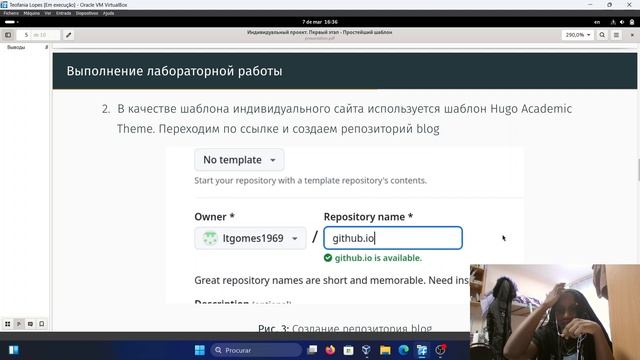Click the power icon in the GNOME top bar
This screenshot has height=360, width=640.
point(632,22)
